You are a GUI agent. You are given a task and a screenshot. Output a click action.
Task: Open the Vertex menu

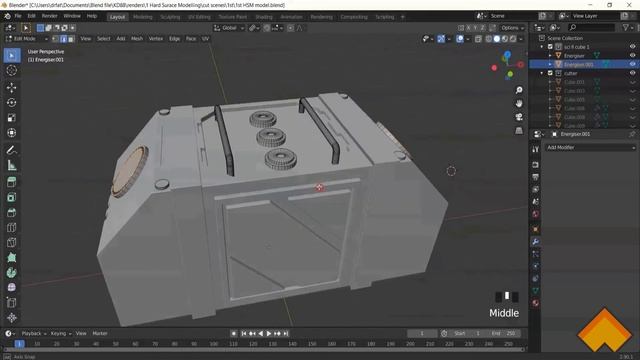156,39
